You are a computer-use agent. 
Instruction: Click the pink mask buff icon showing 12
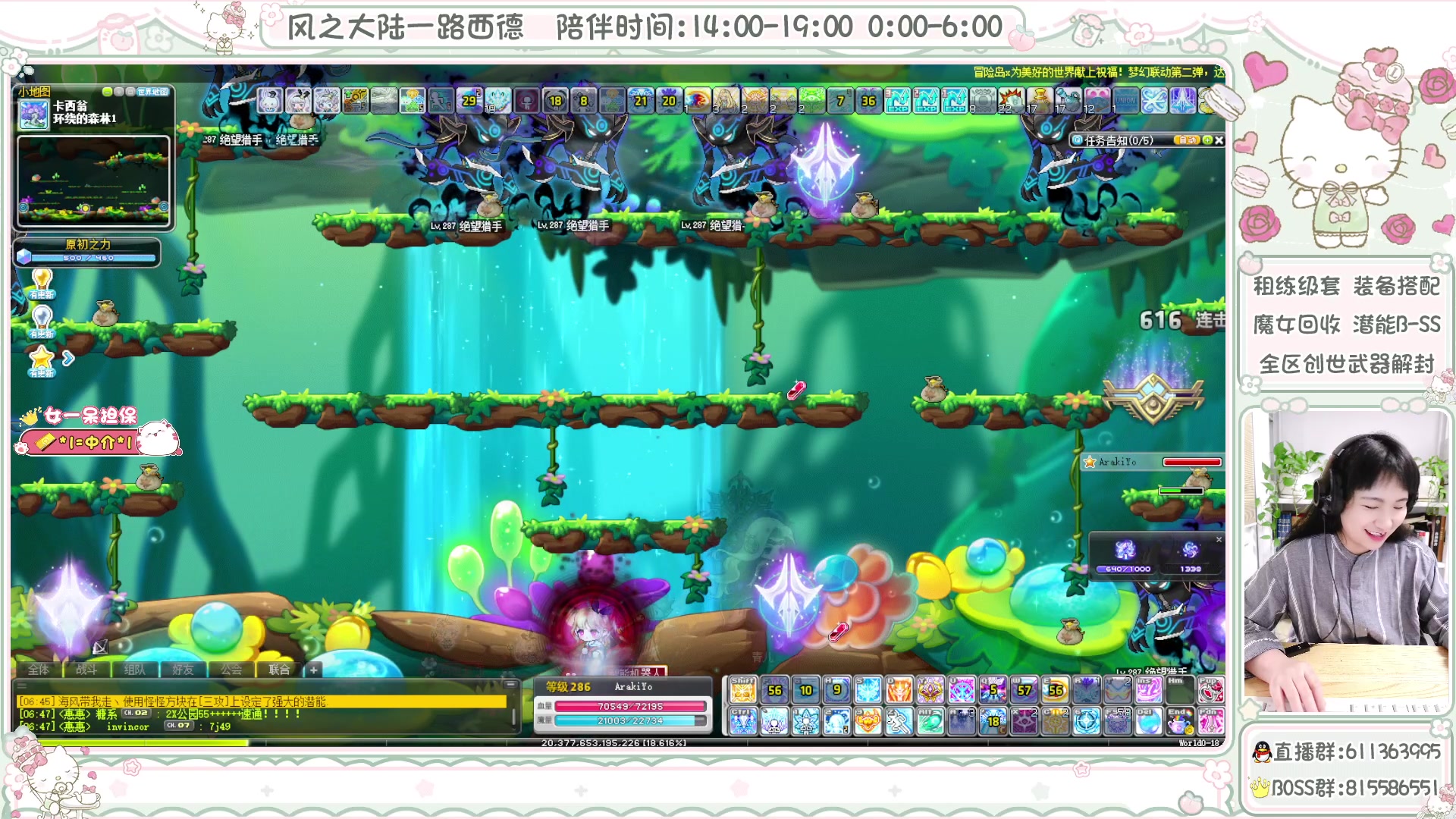[1097, 100]
